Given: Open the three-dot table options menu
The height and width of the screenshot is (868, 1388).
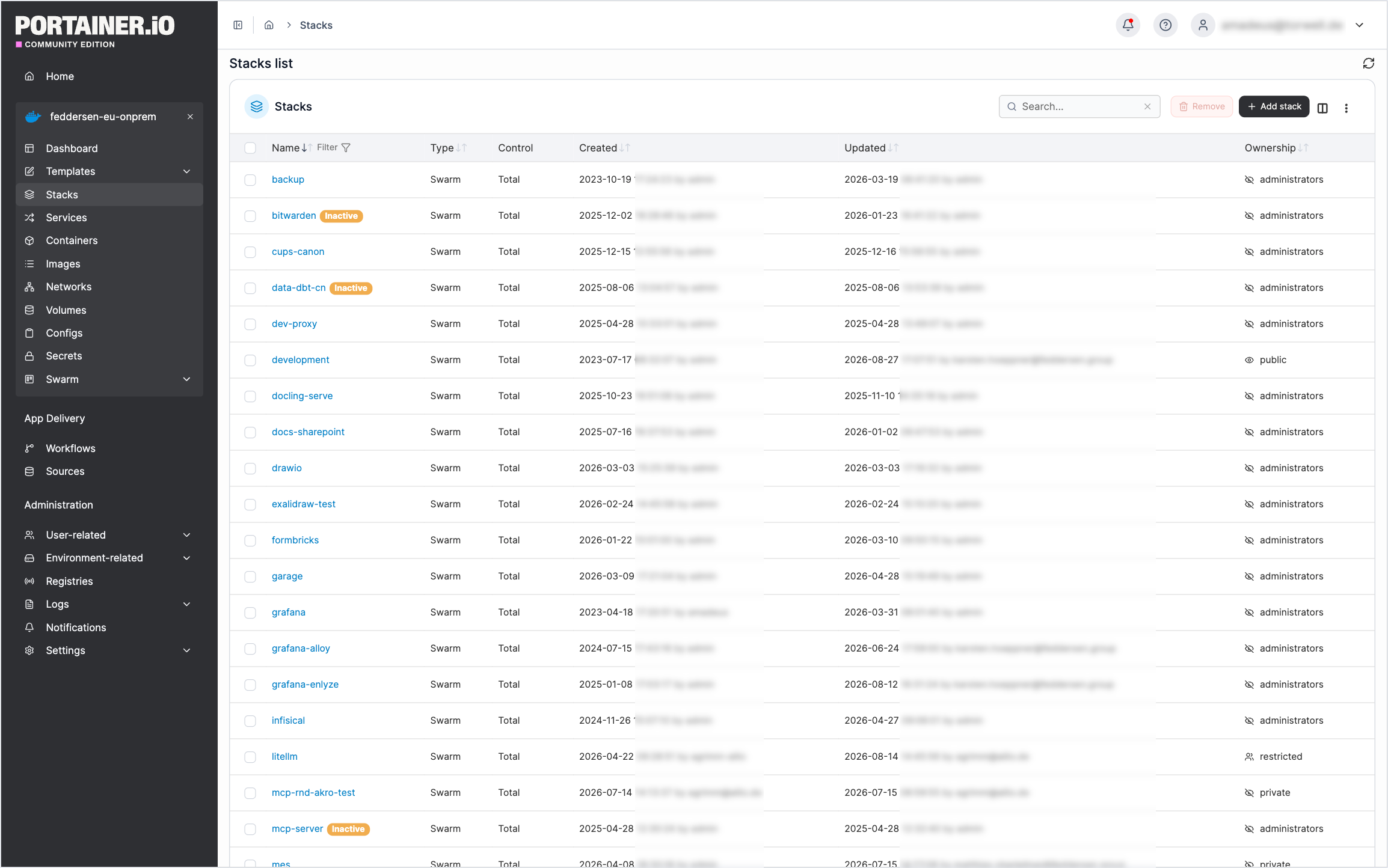Looking at the screenshot, I should pos(1346,108).
